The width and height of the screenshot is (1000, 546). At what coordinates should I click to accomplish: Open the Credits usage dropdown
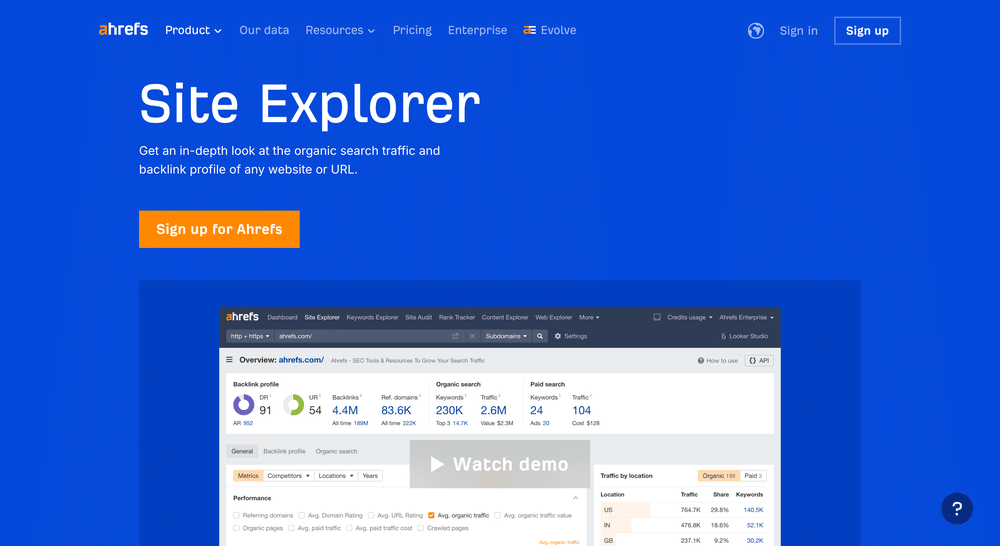click(x=689, y=317)
